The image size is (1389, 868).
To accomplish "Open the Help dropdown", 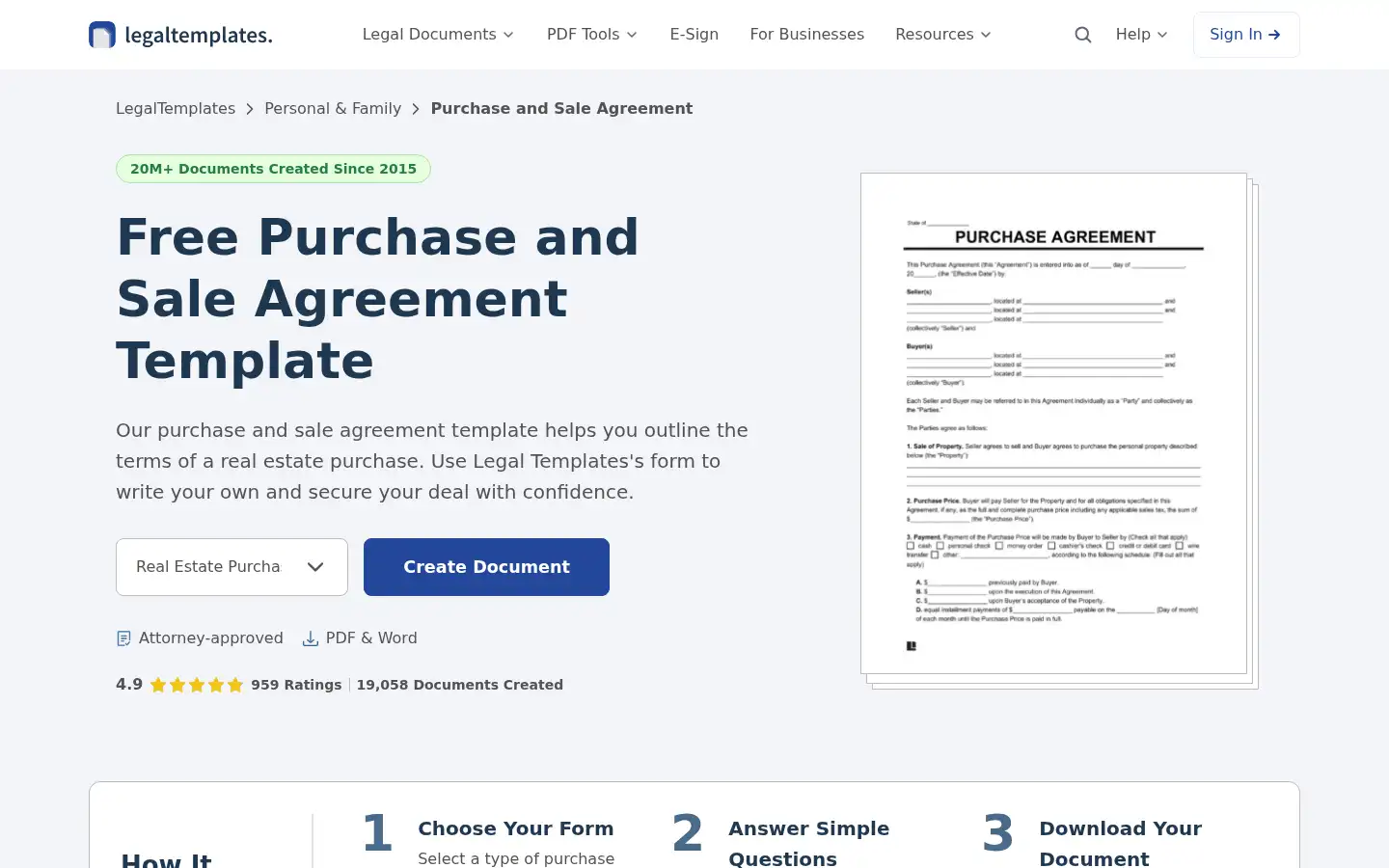I will coord(1142,35).
